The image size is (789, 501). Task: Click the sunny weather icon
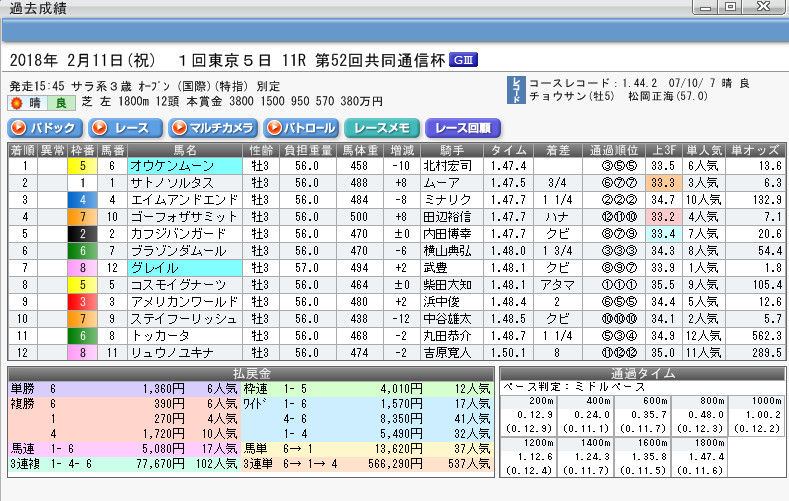17,103
